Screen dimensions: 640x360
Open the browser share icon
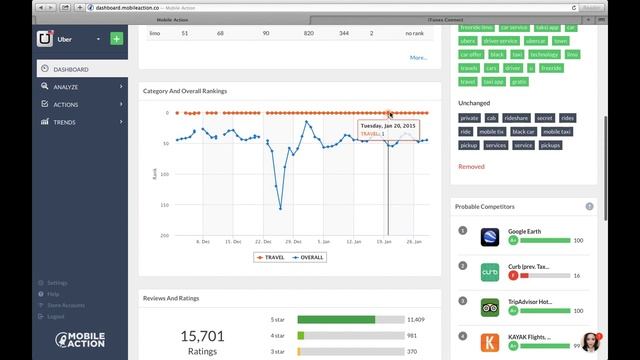pos(65,7)
